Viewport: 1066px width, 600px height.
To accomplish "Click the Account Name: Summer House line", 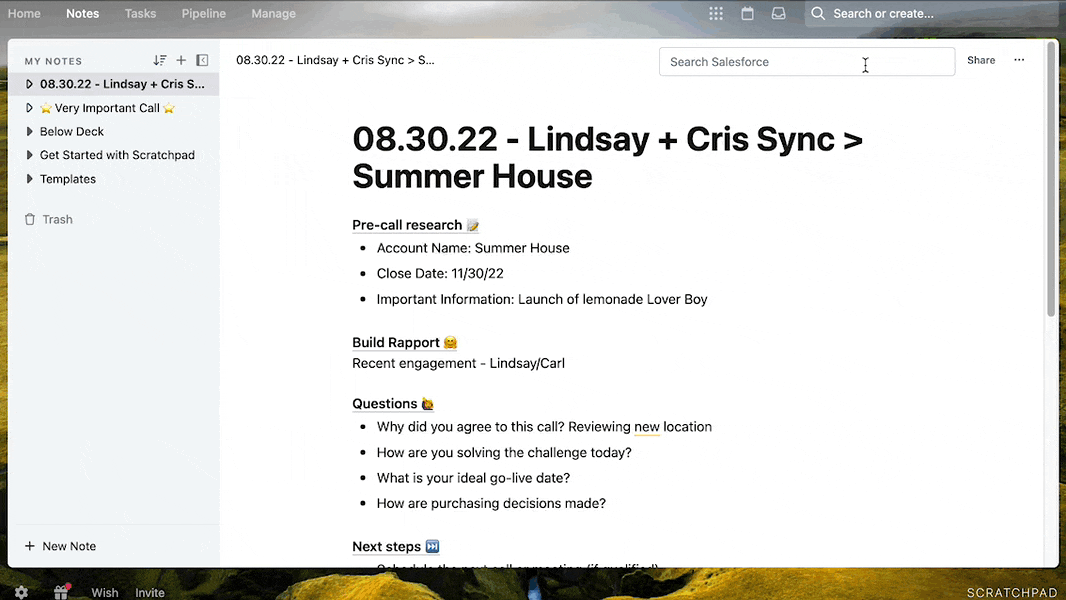I will (473, 248).
